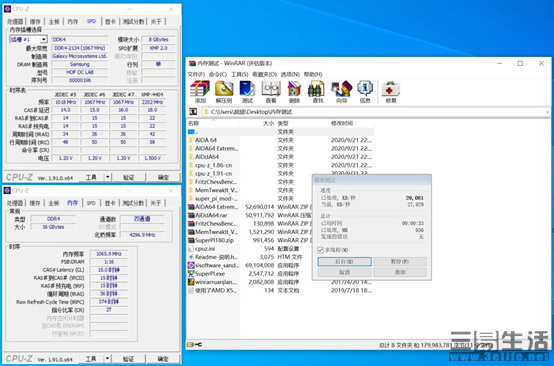
Task: Open 工具 dropdown arrow in SPD CPU-Z window
Action: [x=108, y=177]
